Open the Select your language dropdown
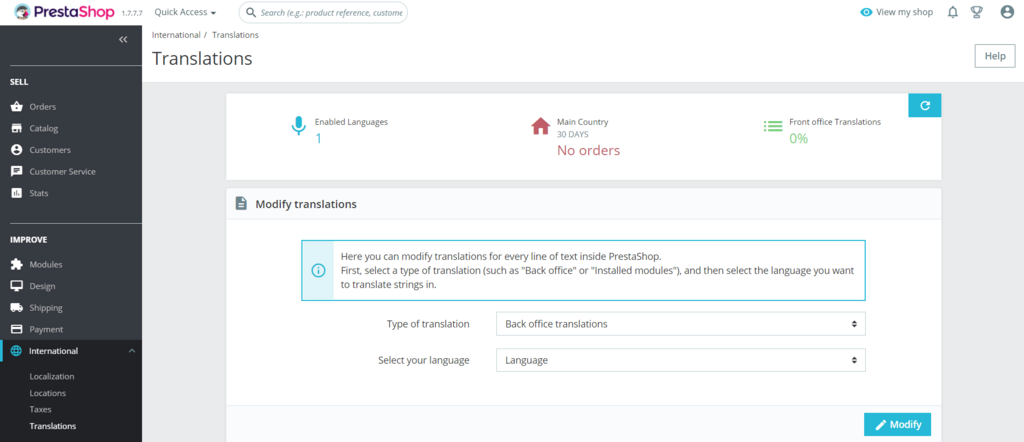Viewport: 1024px width, 442px height. 680,360
